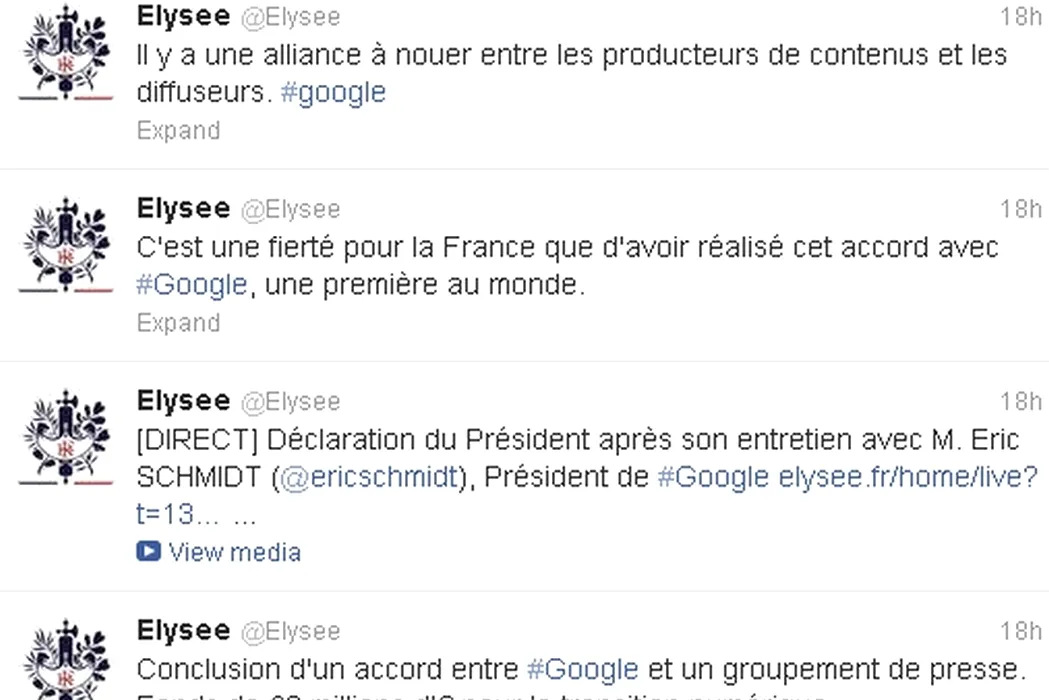Open #Google hashtag in the Conclusion tweet

582,668
